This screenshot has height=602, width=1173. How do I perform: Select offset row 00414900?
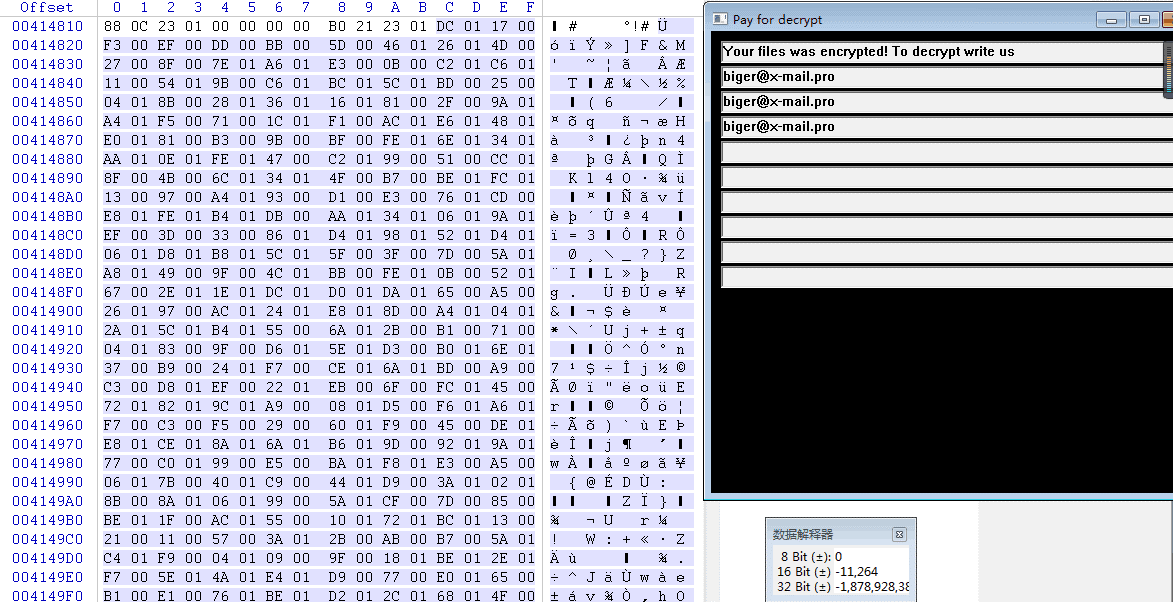pos(47,311)
